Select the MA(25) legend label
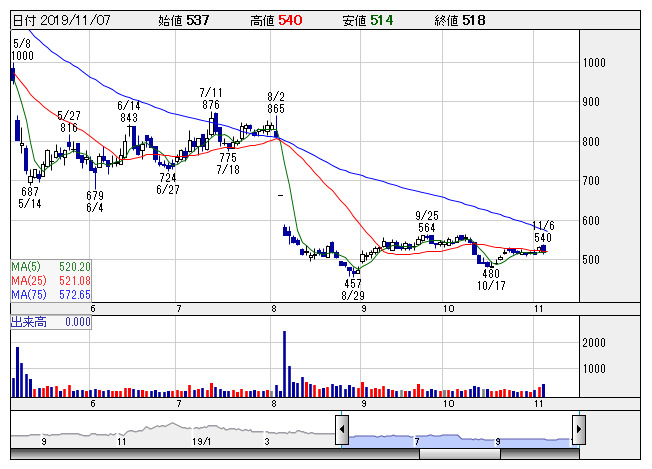Screen dimensions: 652x469 click(x=51, y=281)
